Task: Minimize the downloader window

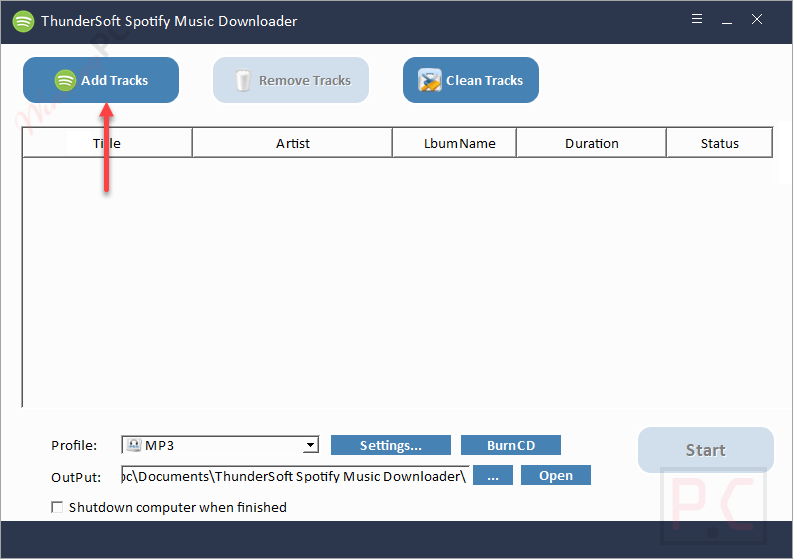Action: 727,20
